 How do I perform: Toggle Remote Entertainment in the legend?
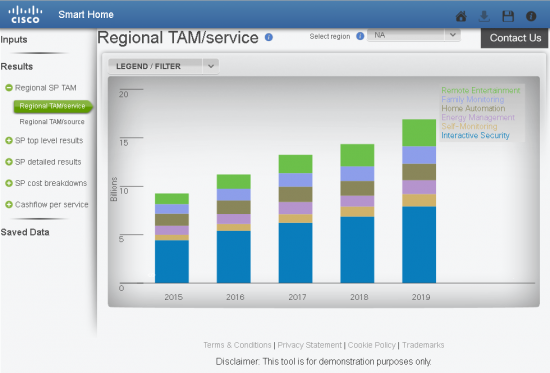tap(481, 91)
